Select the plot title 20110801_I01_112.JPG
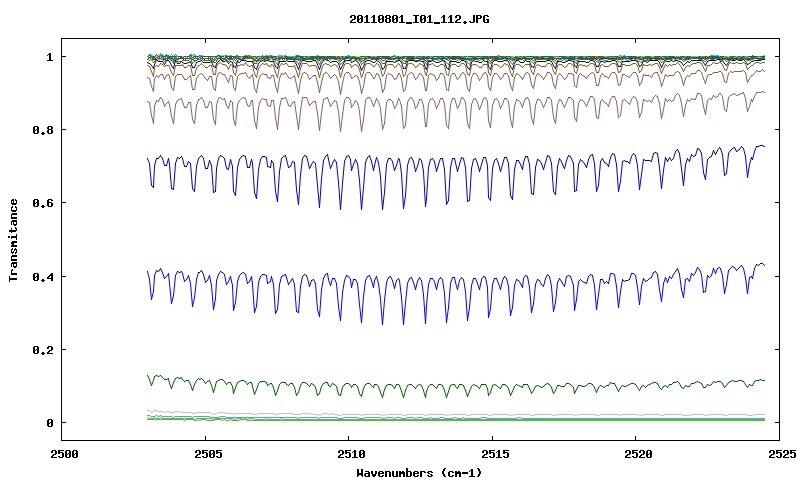This screenshot has height=480, width=800. point(419,19)
